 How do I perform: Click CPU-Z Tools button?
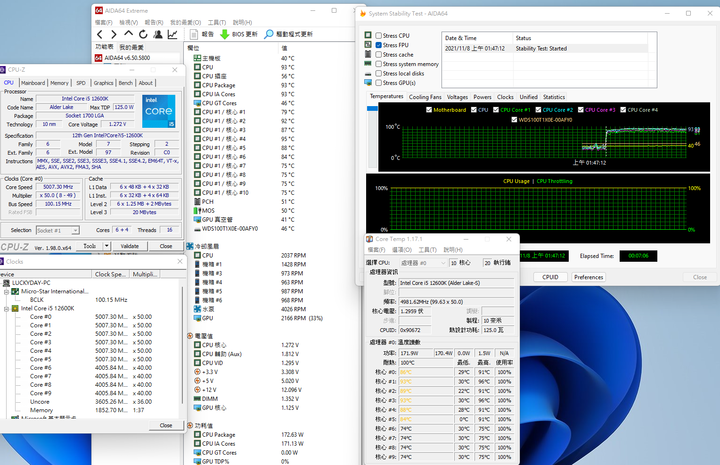[90, 246]
